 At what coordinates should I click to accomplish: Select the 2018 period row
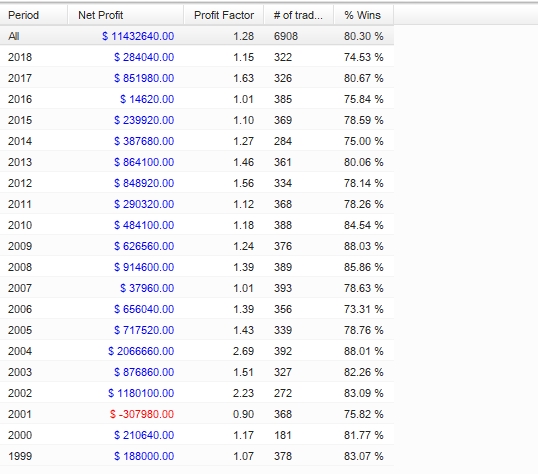click(197, 57)
